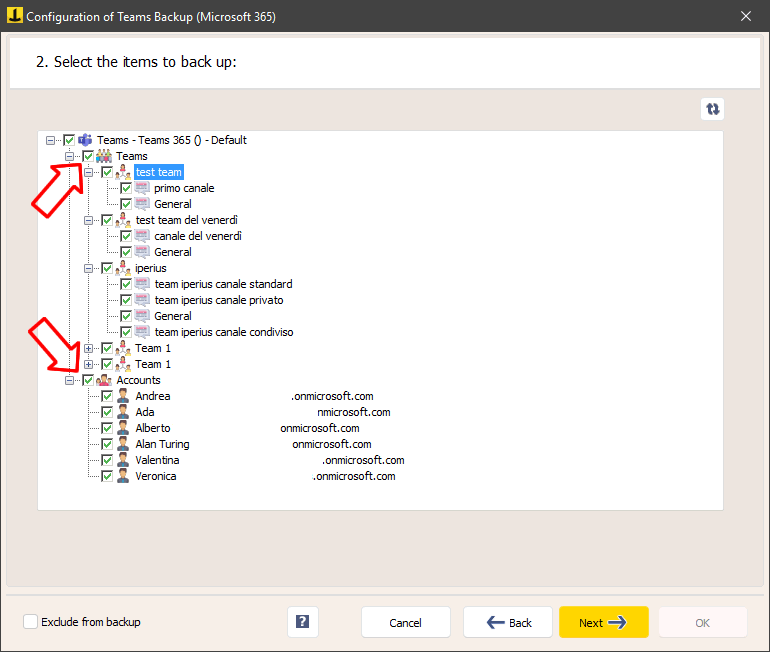Click the Iperius app icon in title bar
This screenshot has height=652, width=770.
tap(15, 16)
